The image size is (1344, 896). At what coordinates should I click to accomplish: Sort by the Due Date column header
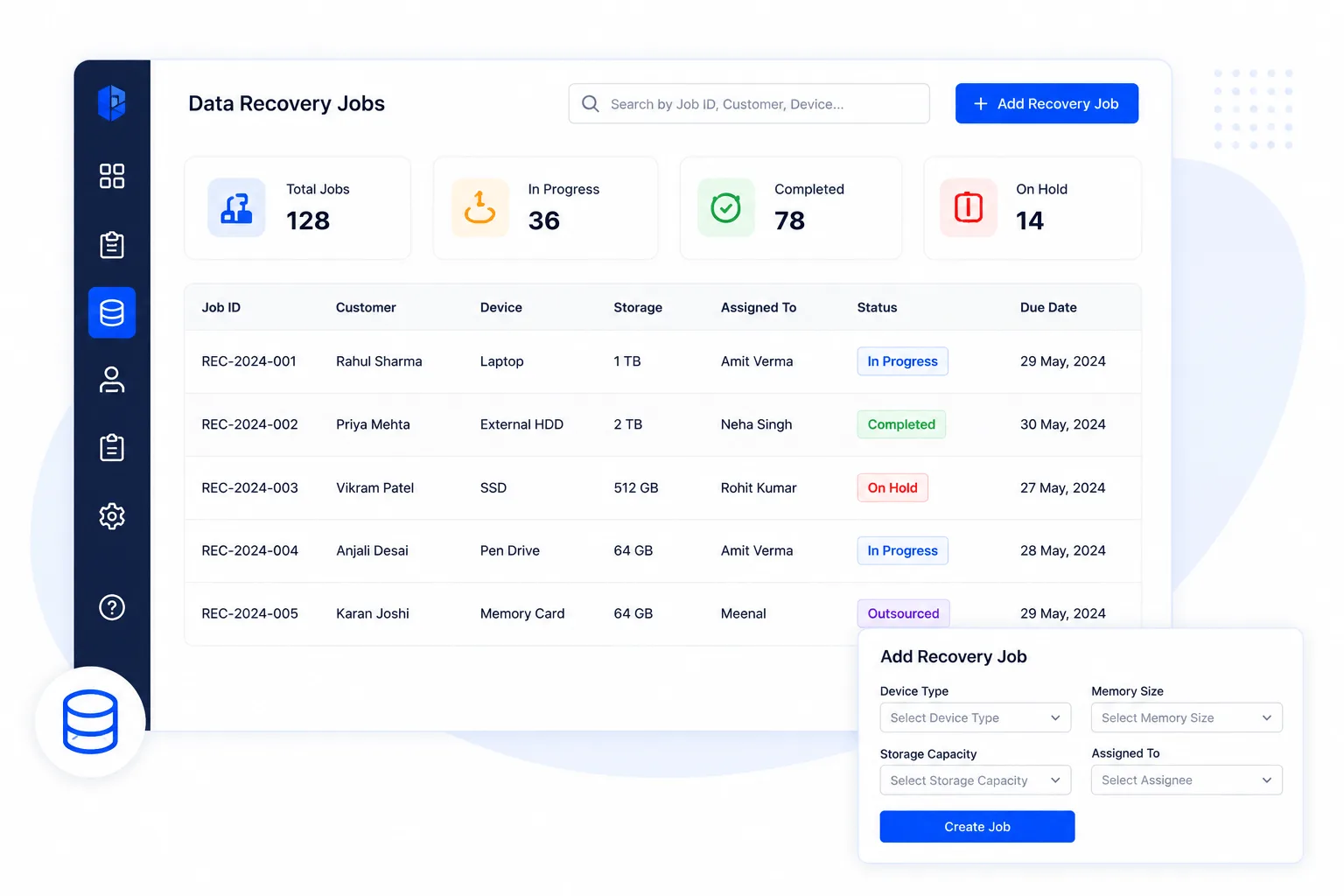1048,307
